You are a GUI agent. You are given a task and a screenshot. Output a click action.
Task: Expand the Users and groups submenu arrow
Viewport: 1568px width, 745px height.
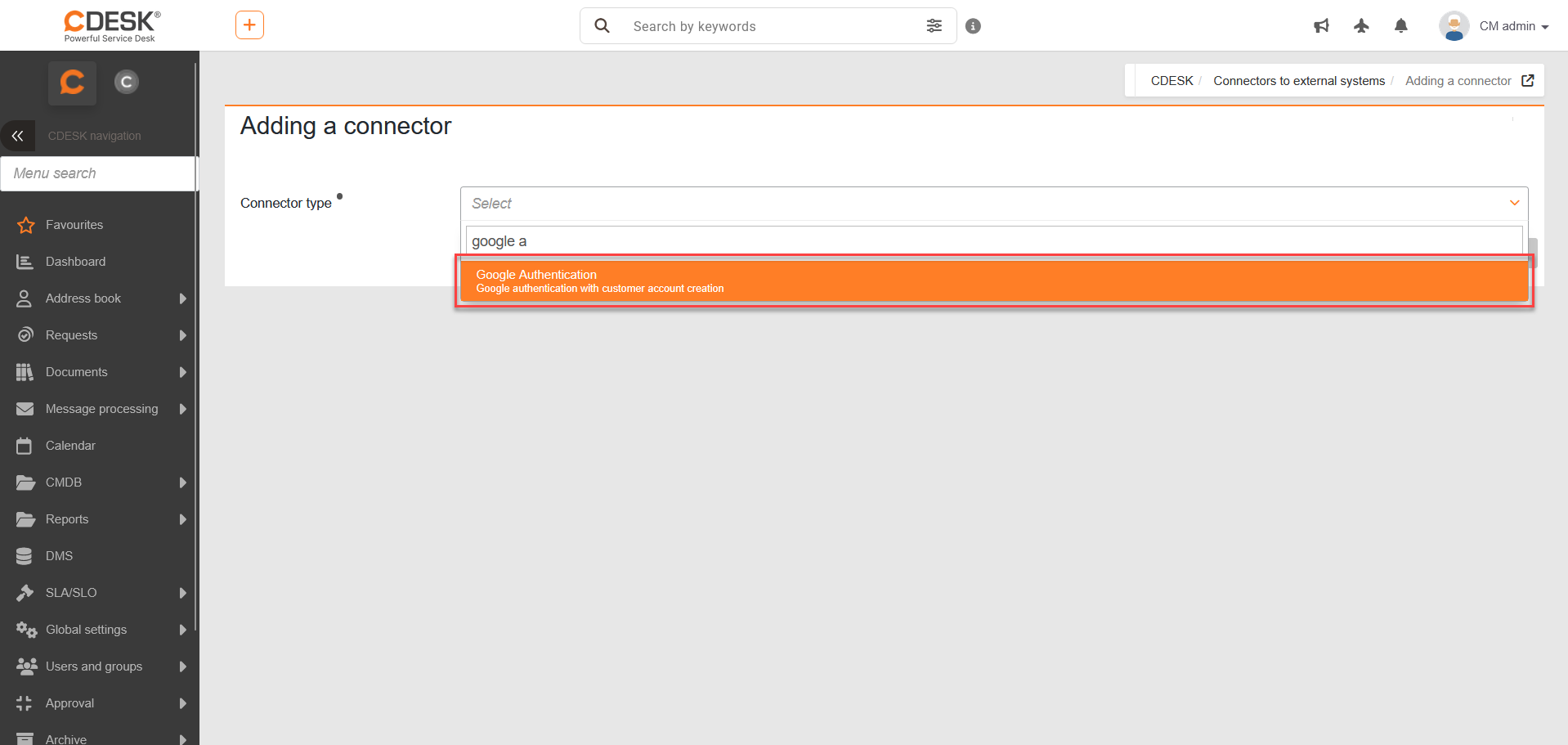click(183, 666)
